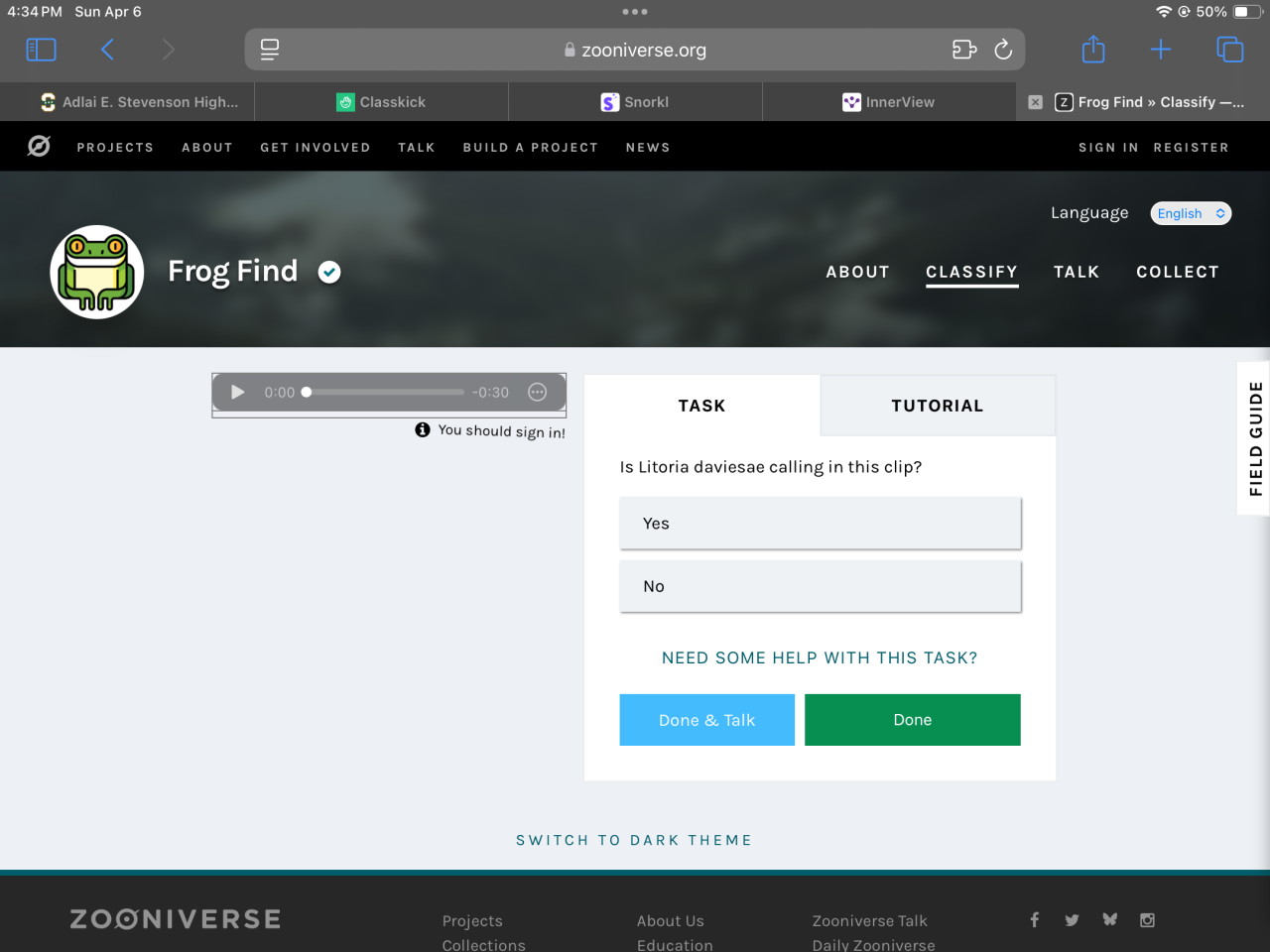This screenshot has width=1270, height=952.
Task: Tap the battery status indicator
Action: [1247, 12]
